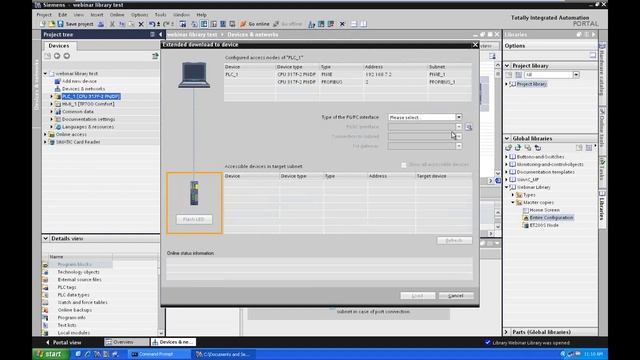Expand the Types folder in Webinar Library
This screenshot has height=360, width=640.
tap(513, 195)
